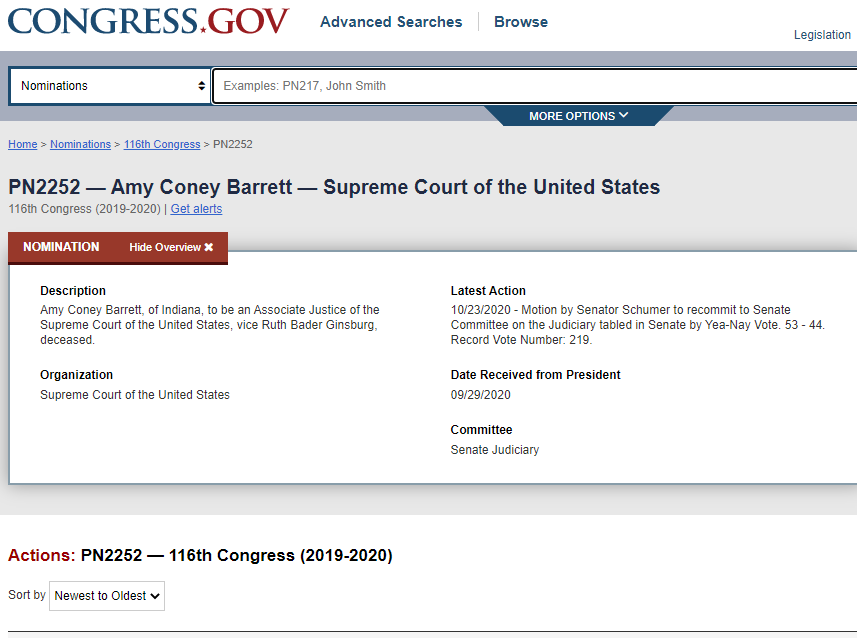Select the Actions: PN2252 section heading
857x638 pixels.
coord(200,555)
